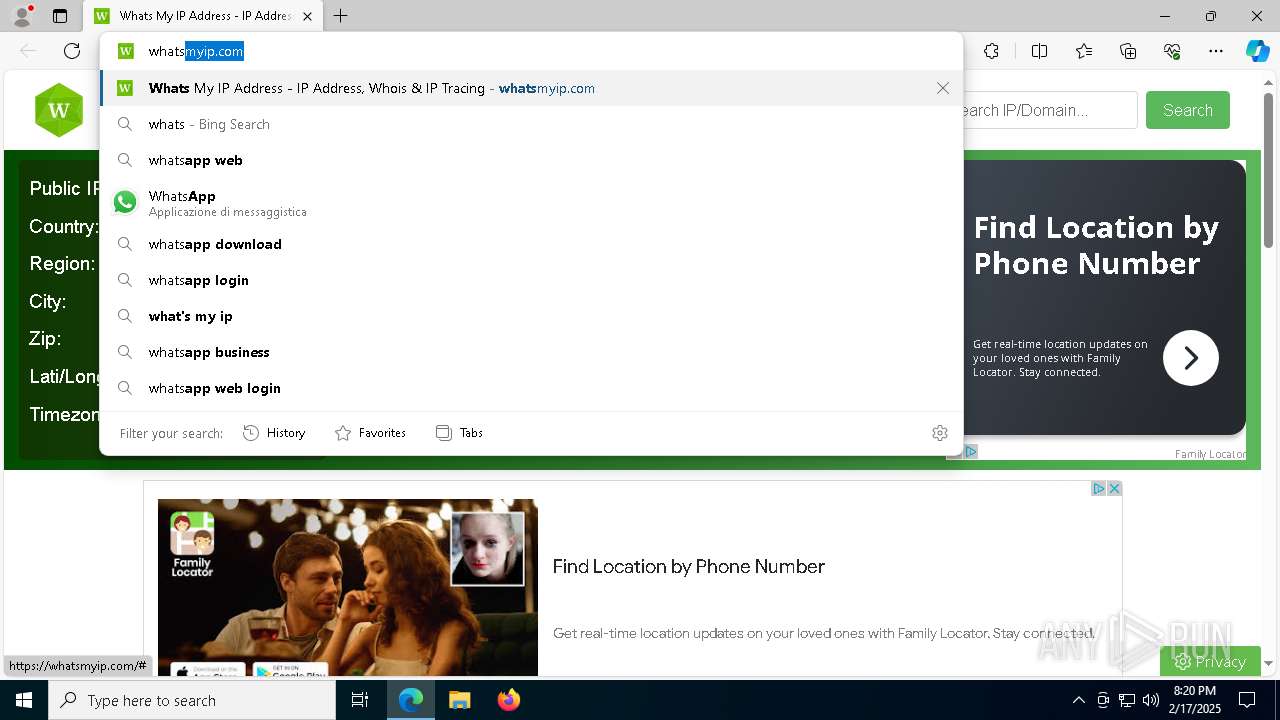Select 'whats - Bing Search' suggestion
The width and height of the screenshot is (1280, 720).
click(531, 124)
